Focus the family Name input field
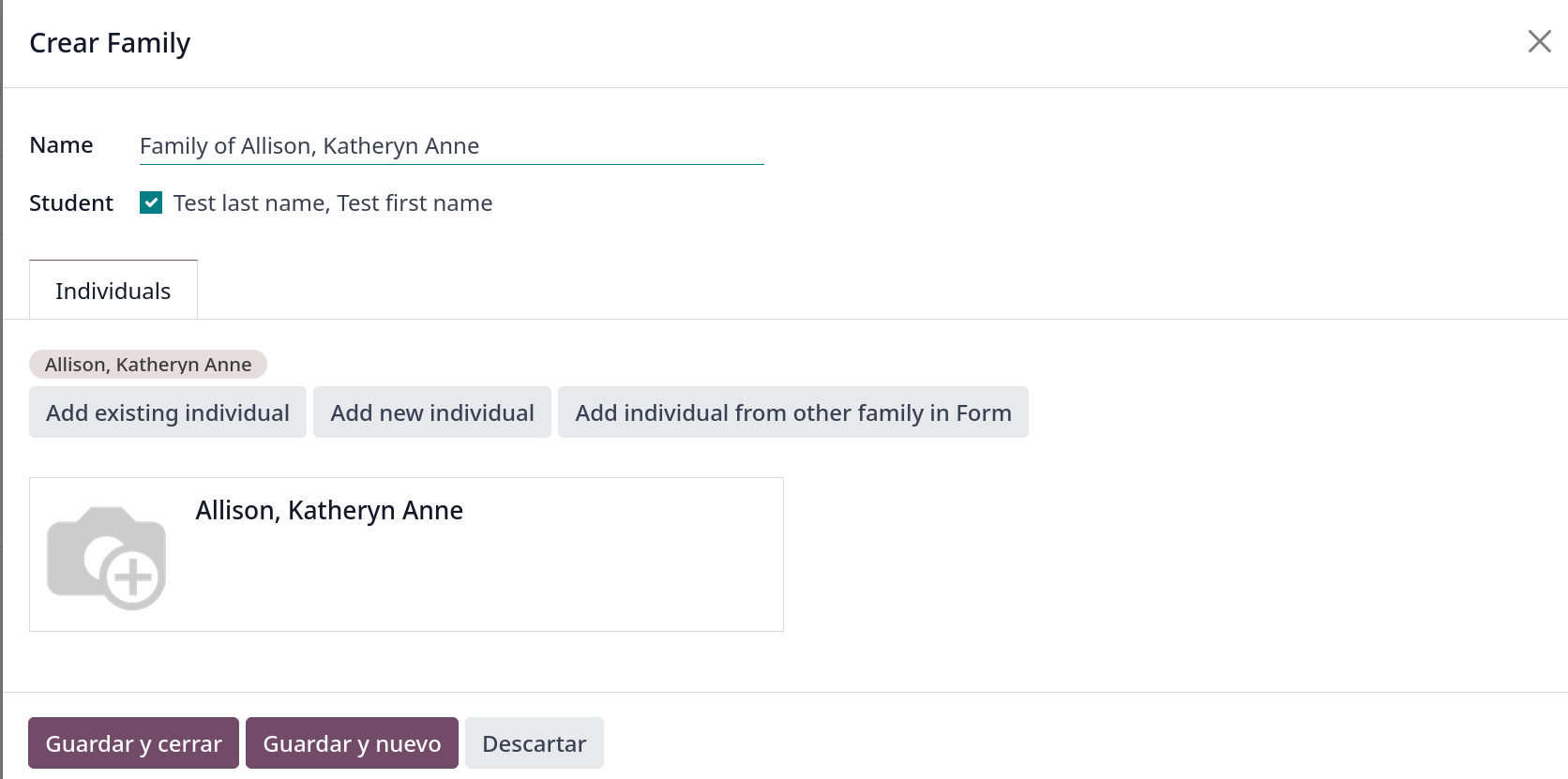Screen dimensions: 1568x779 pyautogui.click(x=451, y=146)
